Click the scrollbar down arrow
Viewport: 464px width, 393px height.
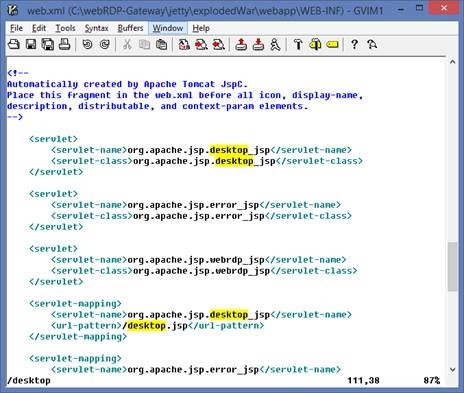click(452, 369)
